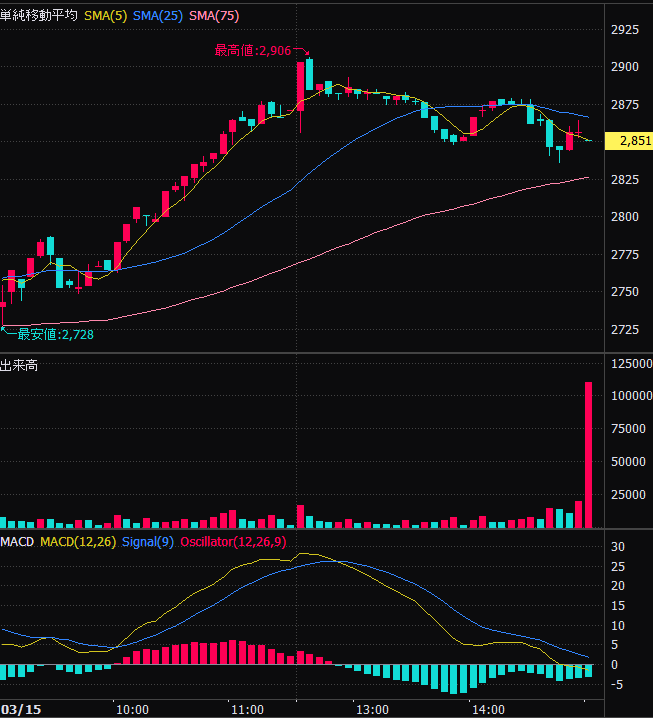Click the 14:00 time axis label

pos(488,710)
